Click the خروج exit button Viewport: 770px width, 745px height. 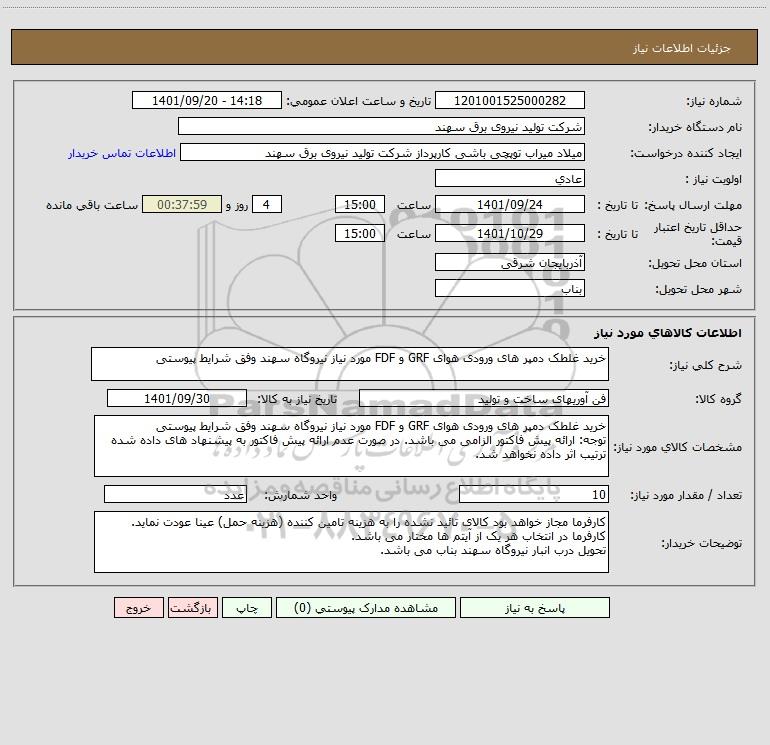(x=138, y=608)
